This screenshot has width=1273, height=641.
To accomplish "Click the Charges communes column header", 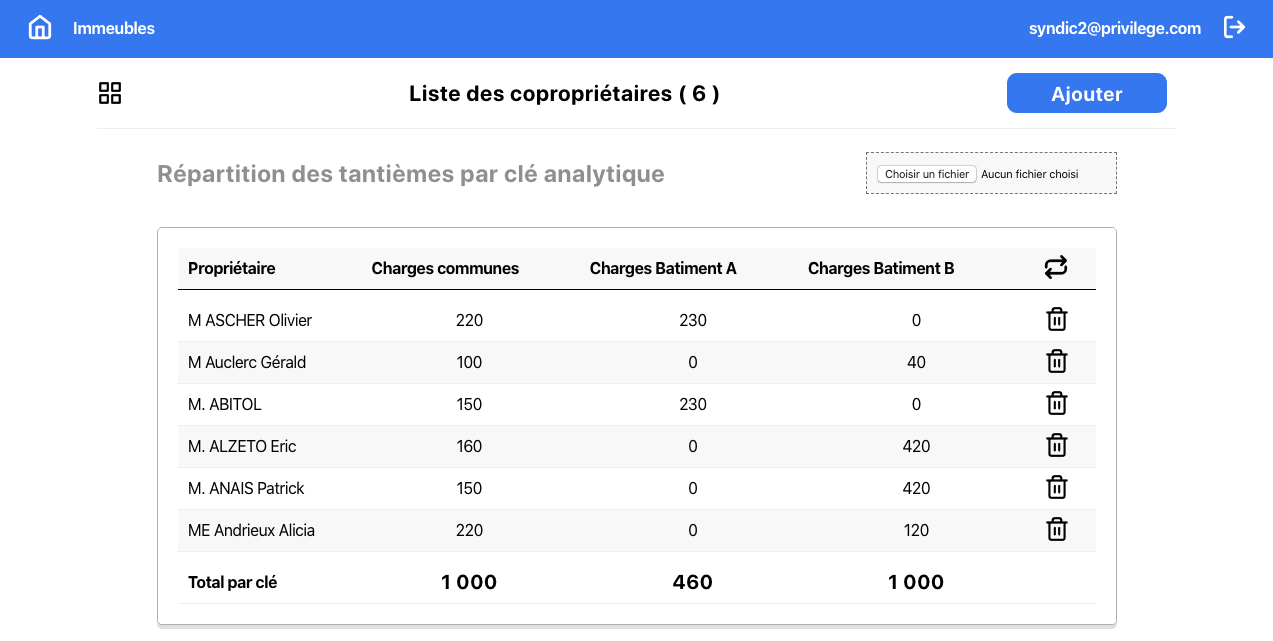I will tap(445, 268).
